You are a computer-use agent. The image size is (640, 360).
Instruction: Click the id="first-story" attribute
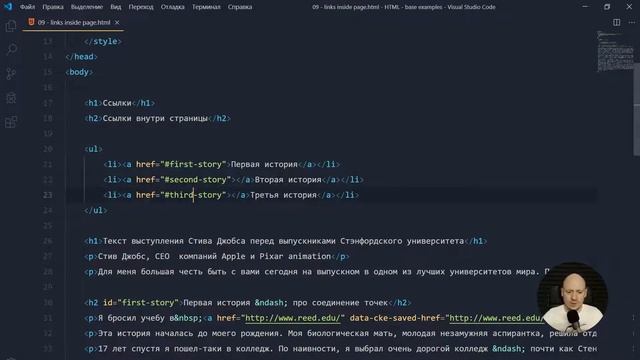[x=141, y=303]
